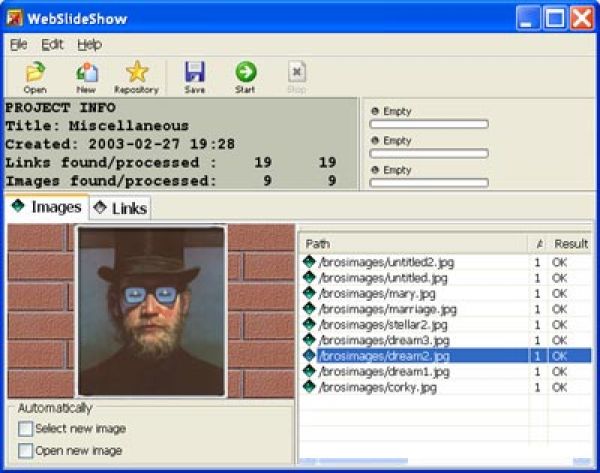Click the diamond icon beside mary.jpg
Image resolution: width=600 pixels, height=473 pixels.
(x=309, y=293)
